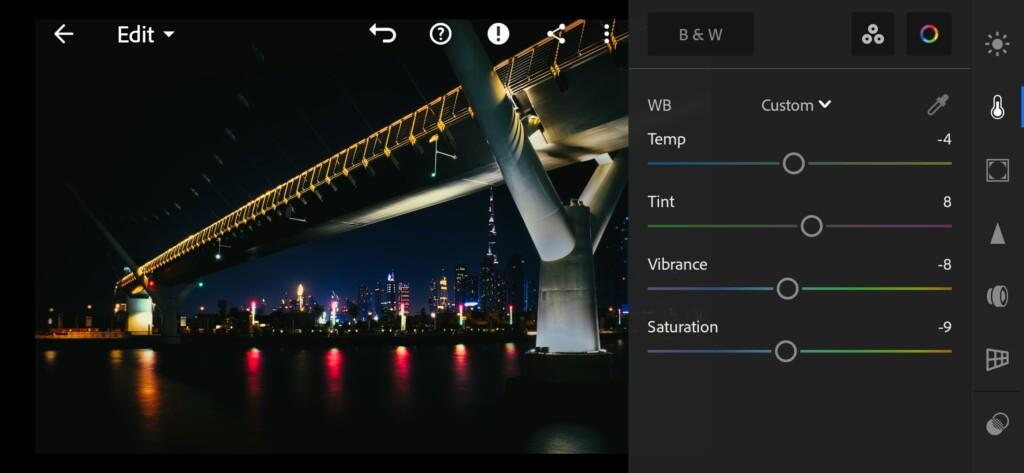Click the Tint value 8
The height and width of the screenshot is (473, 1024).
click(947, 202)
